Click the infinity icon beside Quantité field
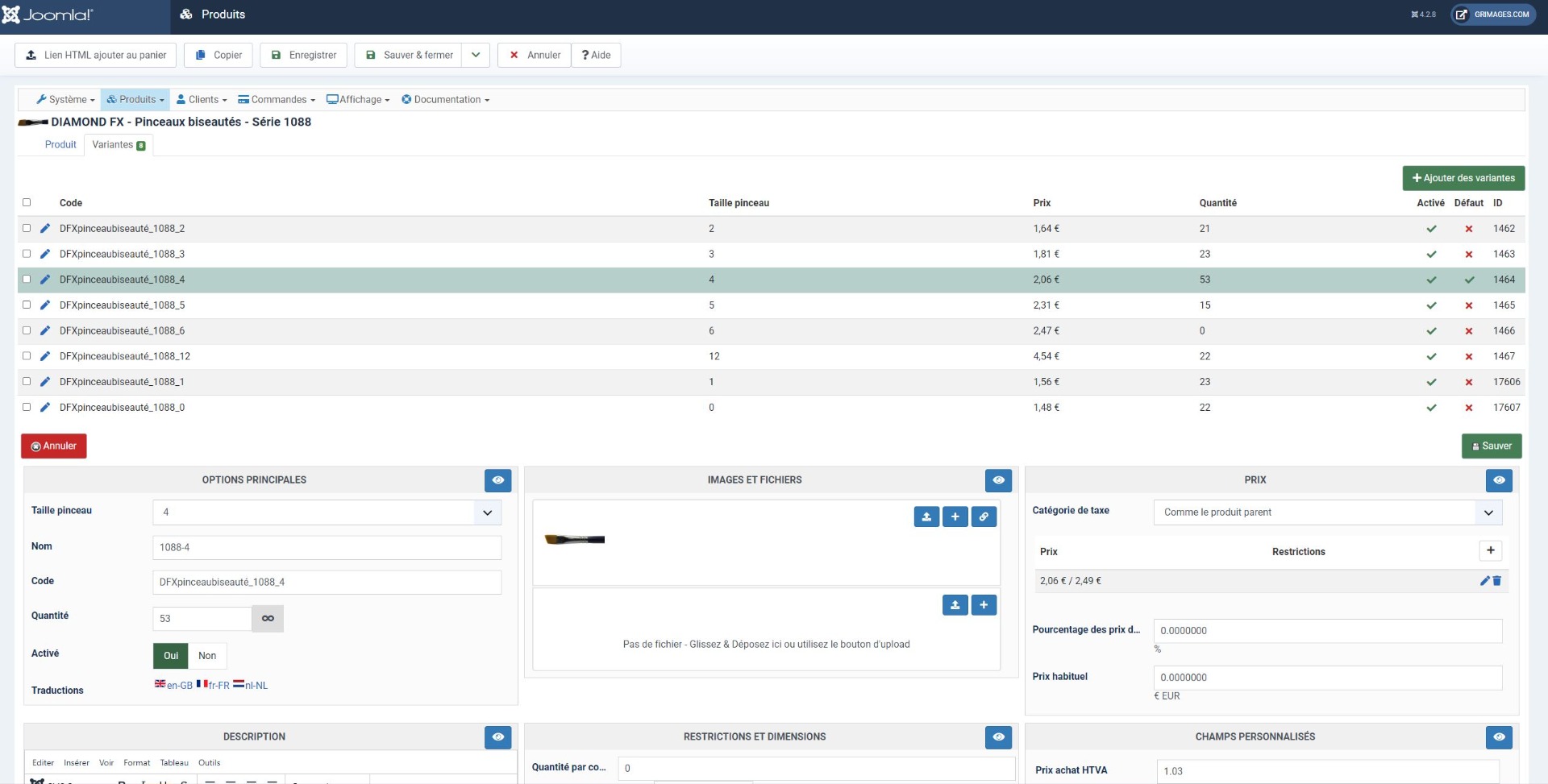The height and width of the screenshot is (784, 1548). coord(268,619)
